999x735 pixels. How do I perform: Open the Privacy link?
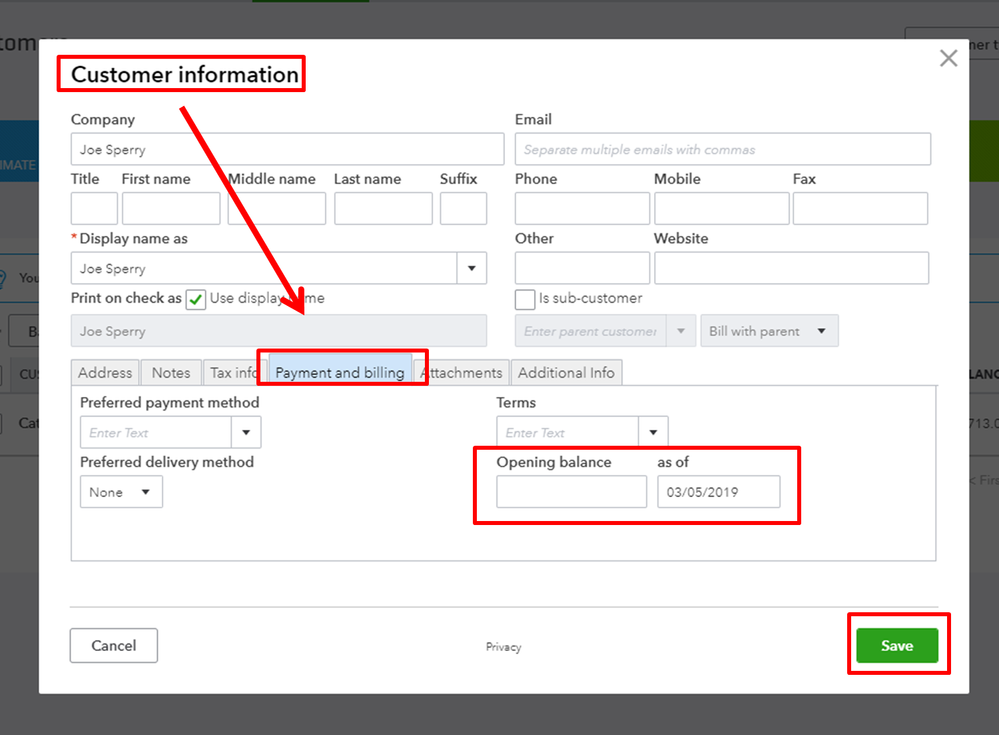pos(503,647)
